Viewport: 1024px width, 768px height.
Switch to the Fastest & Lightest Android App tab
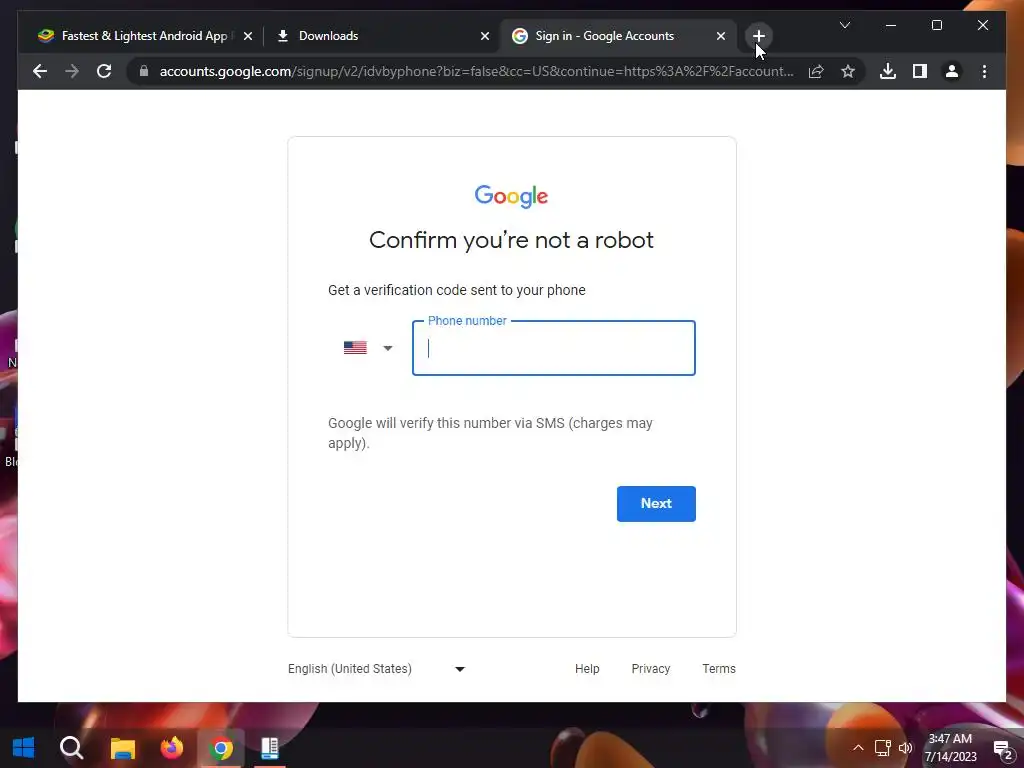(x=144, y=36)
